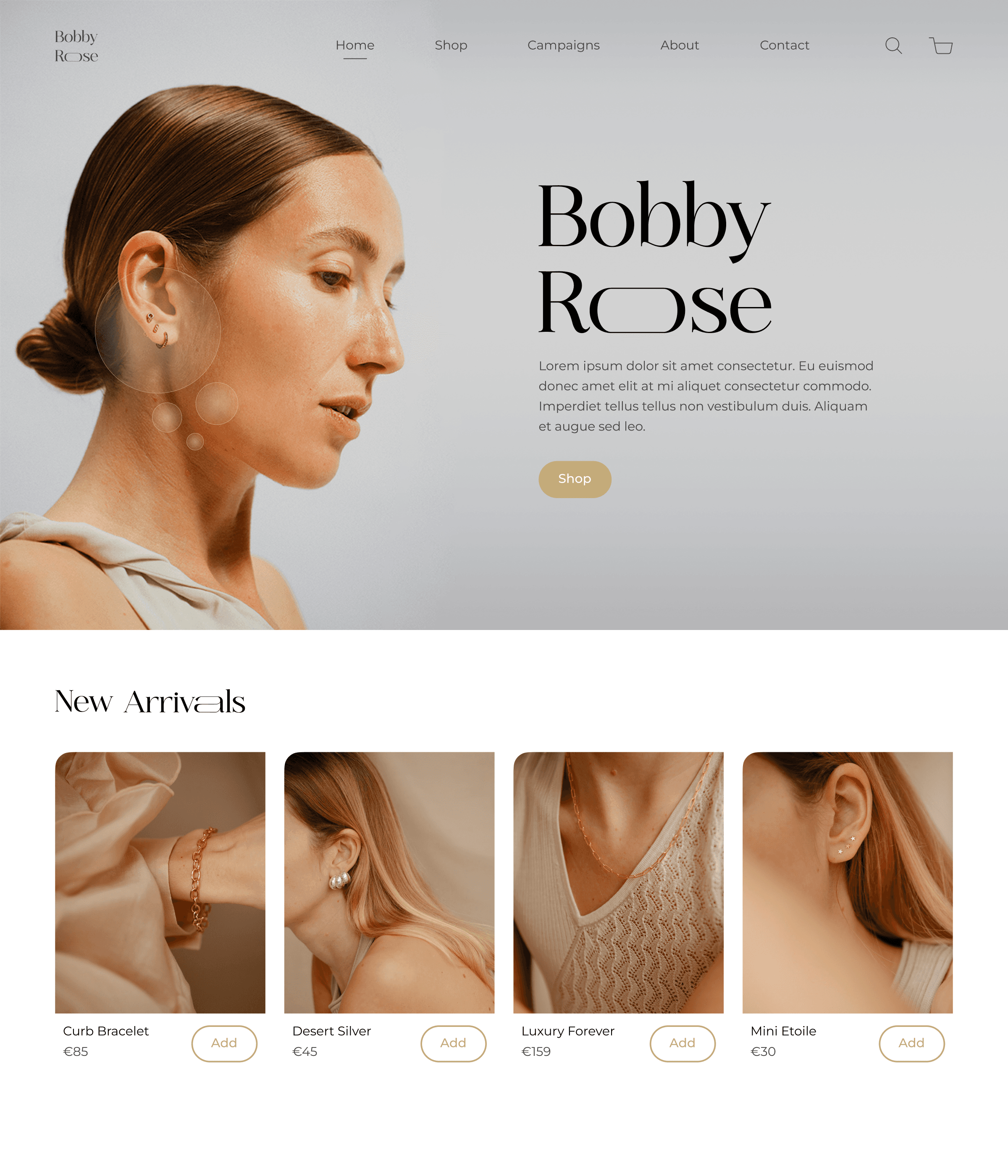Click the Mini Etoile product title
1008x1176 pixels.
click(x=783, y=1031)
